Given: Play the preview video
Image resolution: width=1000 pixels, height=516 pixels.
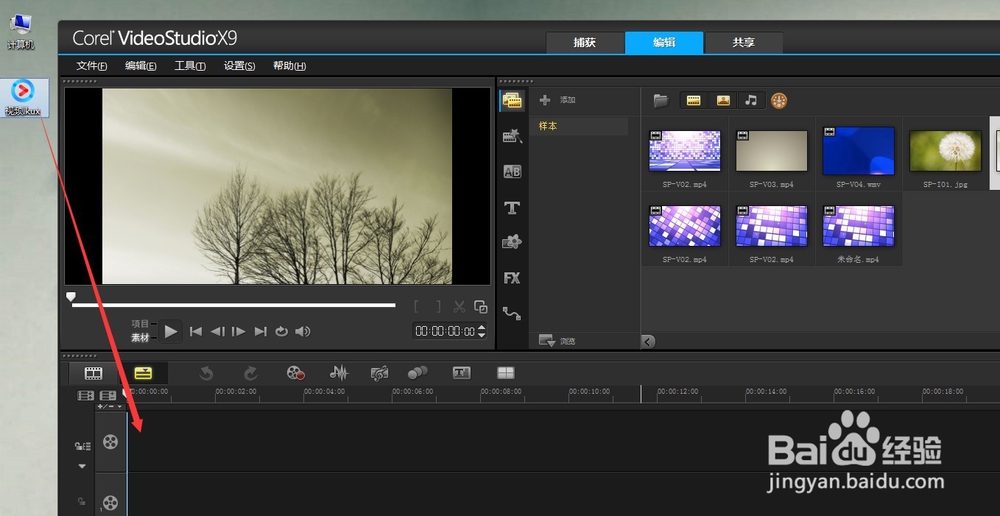Looking at the screenshot, I should 170,331.
